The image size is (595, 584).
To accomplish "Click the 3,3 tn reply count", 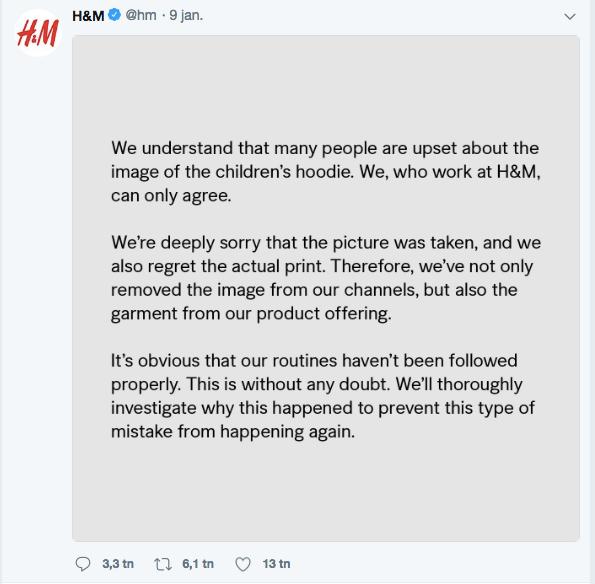I will point(118,564).
